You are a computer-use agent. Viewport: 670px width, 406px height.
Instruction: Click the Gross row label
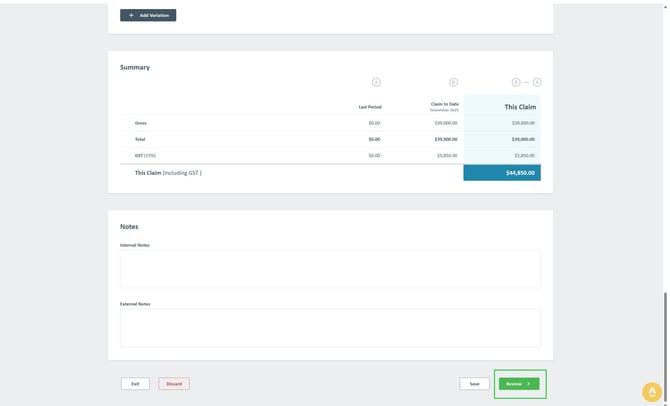coord(141,123)
